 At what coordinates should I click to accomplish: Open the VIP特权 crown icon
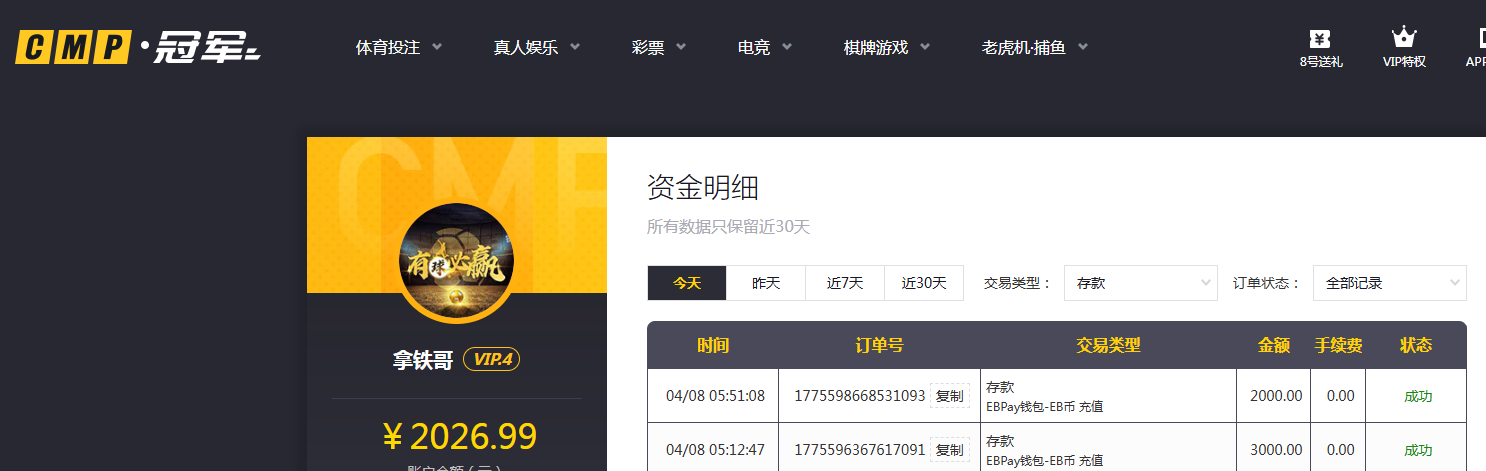(1404, 47)
